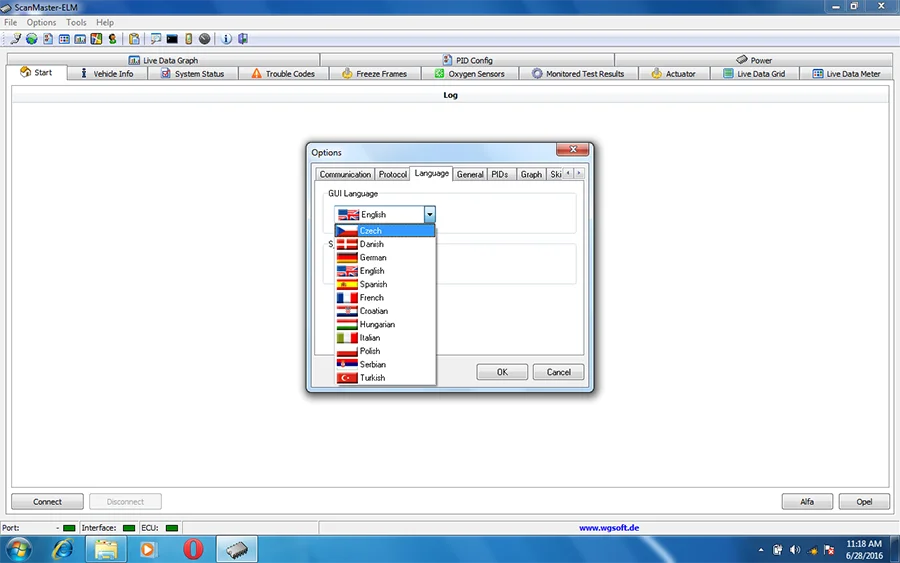Image resolution: width=900 pixels, height=563 pixels.
Task: Open the www.wgsoft.de link
Action: [609, 528]
